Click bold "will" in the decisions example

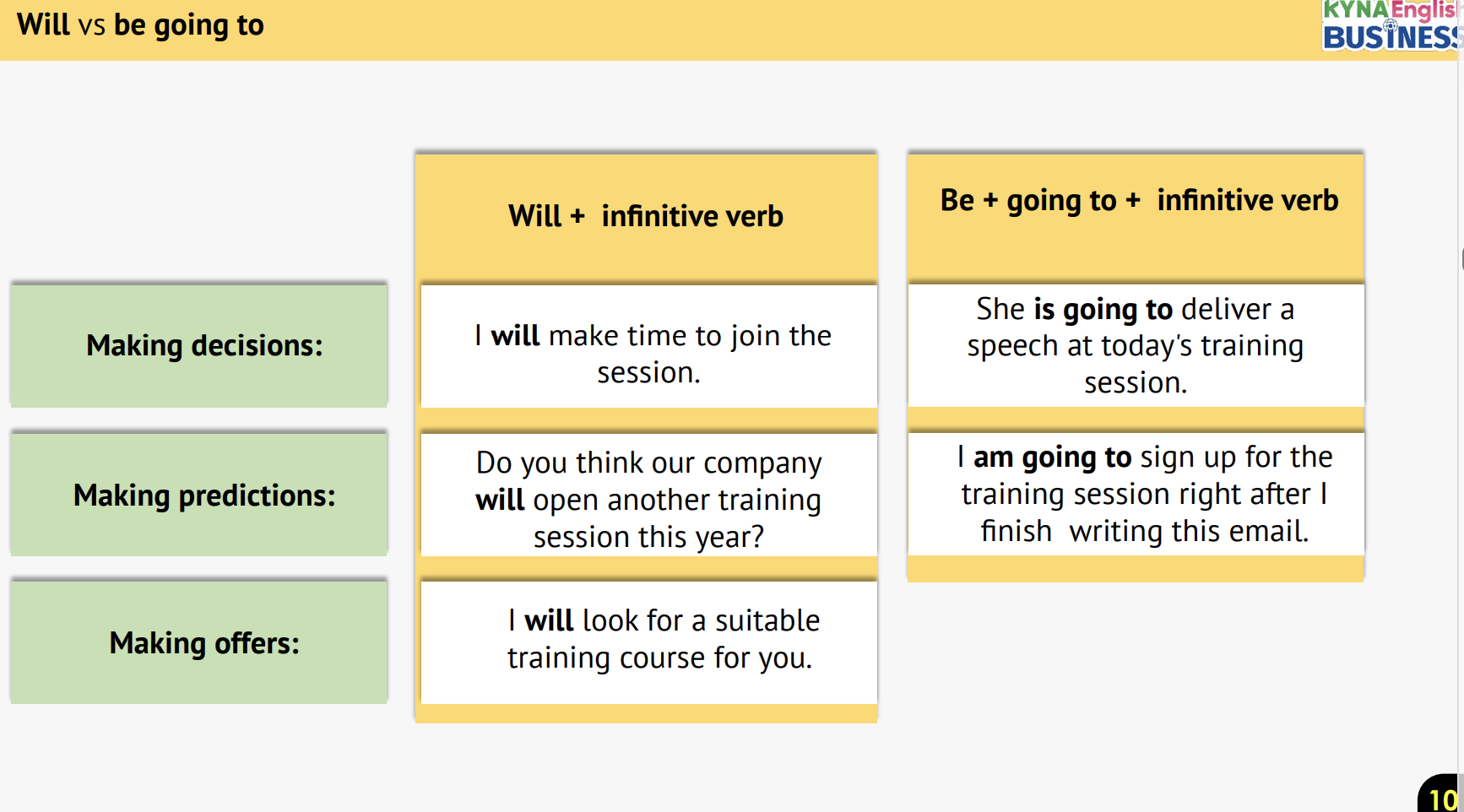(515, 336)
